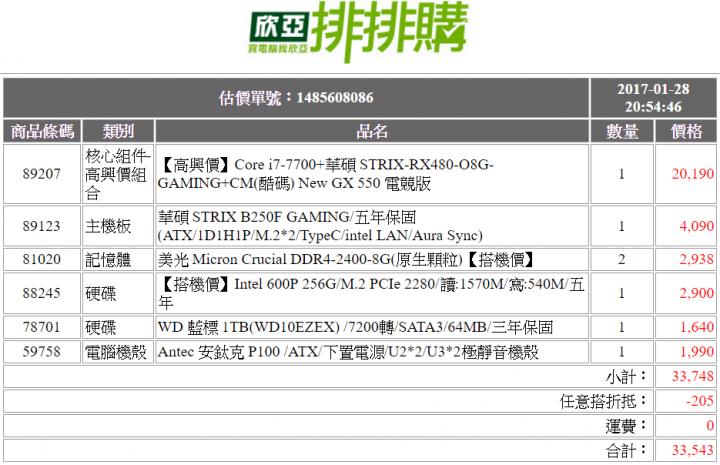Select barcode 89207 cell
Screen dimensions: 720x465
[42, 174]
